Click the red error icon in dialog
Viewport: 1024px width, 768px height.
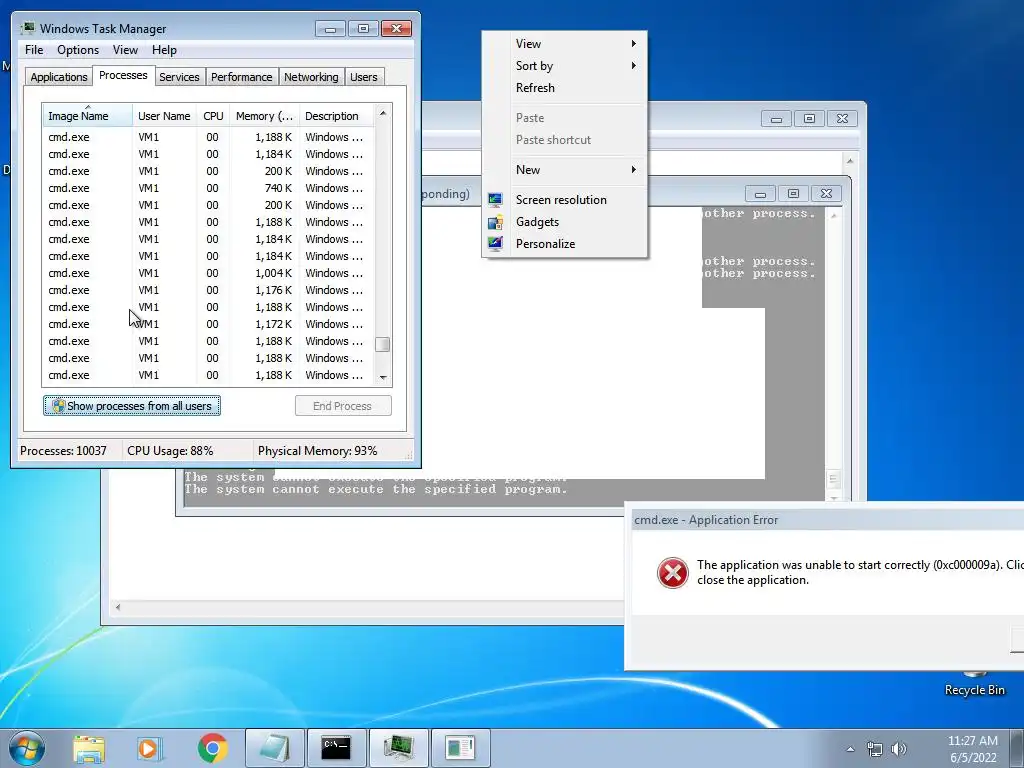point(672,573)
